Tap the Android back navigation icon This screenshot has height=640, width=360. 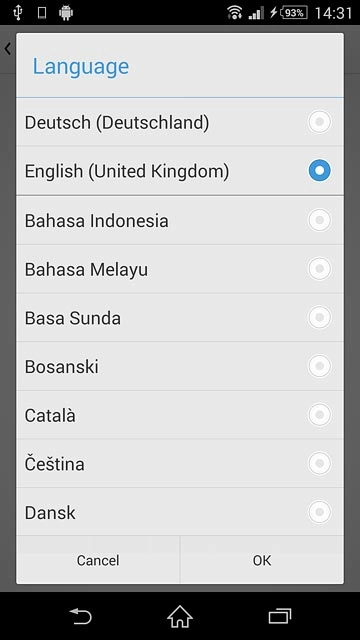[80, 616]
